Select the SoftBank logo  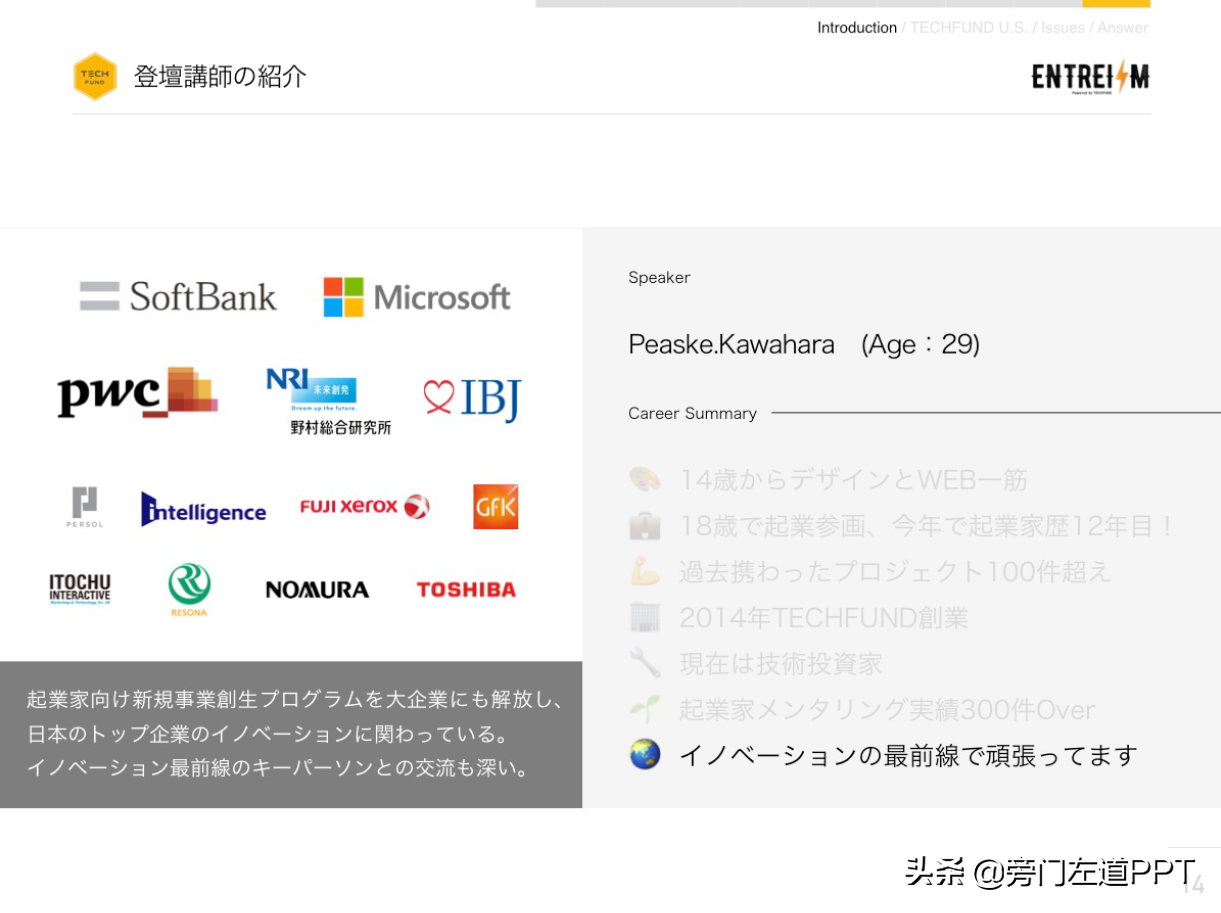[178, 296]
